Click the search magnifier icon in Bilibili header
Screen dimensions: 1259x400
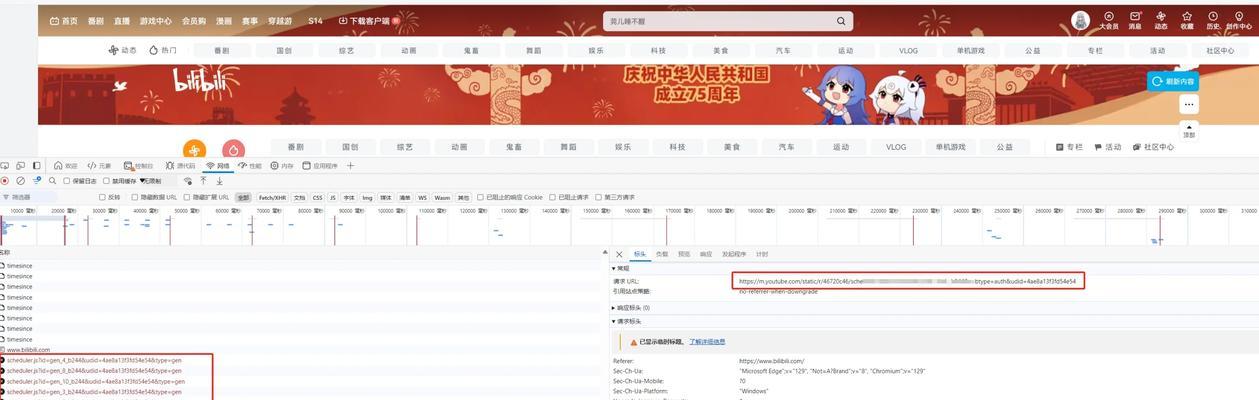[841, 20]
